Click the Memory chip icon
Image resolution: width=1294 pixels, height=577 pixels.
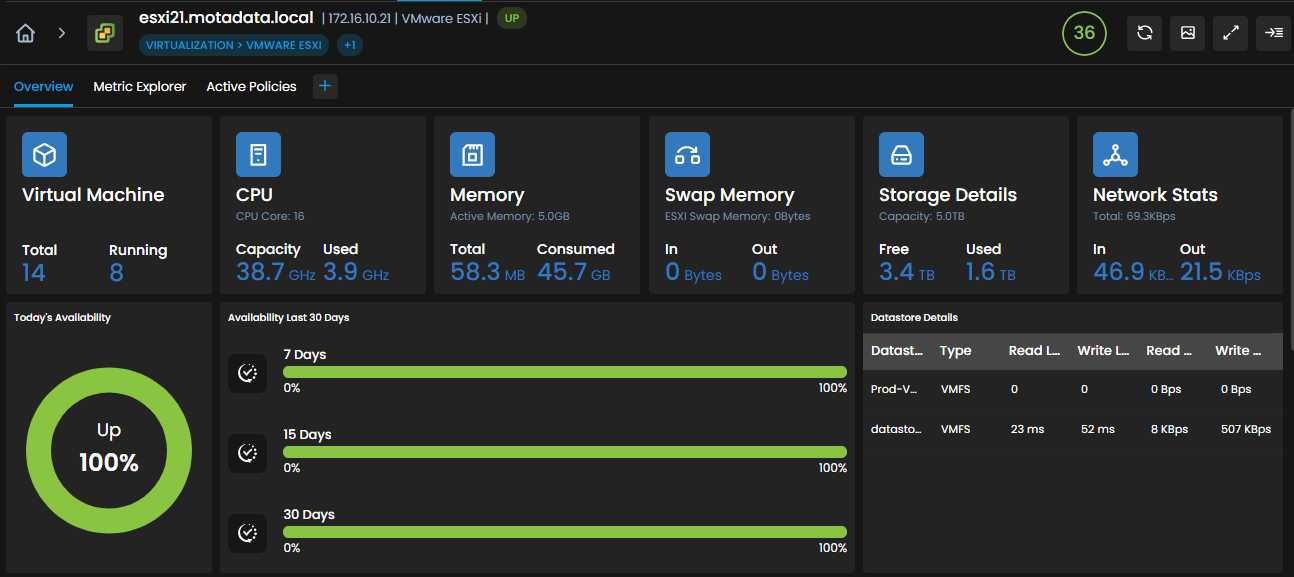[x=472, y=154]
